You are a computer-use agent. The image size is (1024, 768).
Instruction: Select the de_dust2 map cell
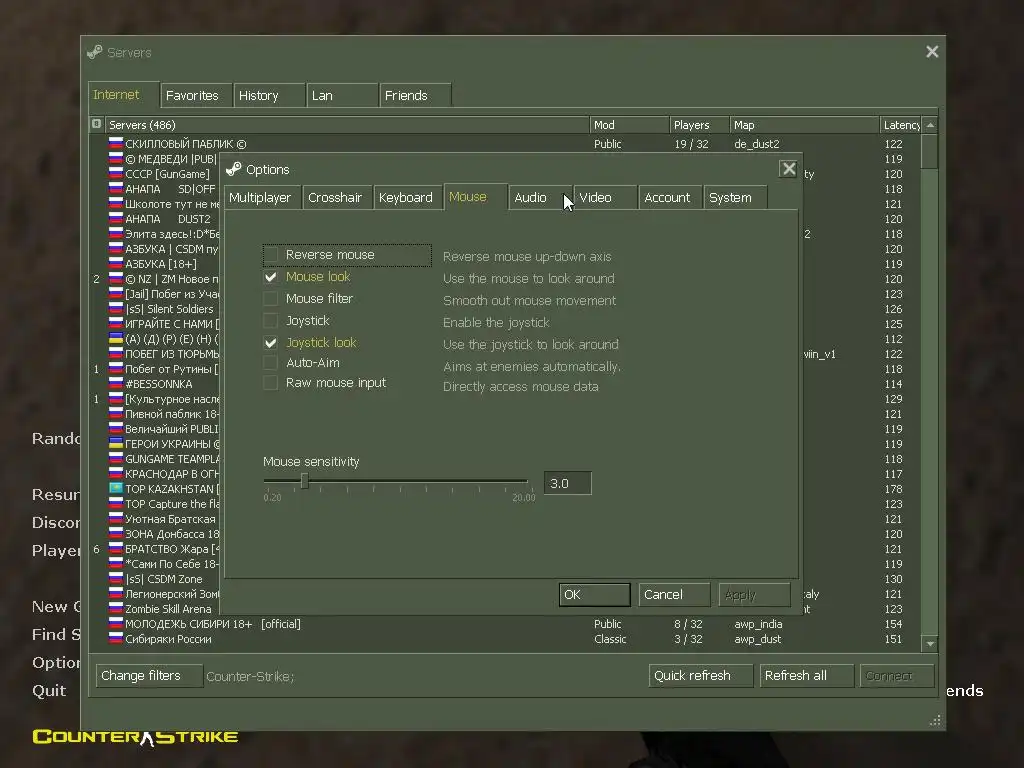pyautogui.click(x=756, y=144)
